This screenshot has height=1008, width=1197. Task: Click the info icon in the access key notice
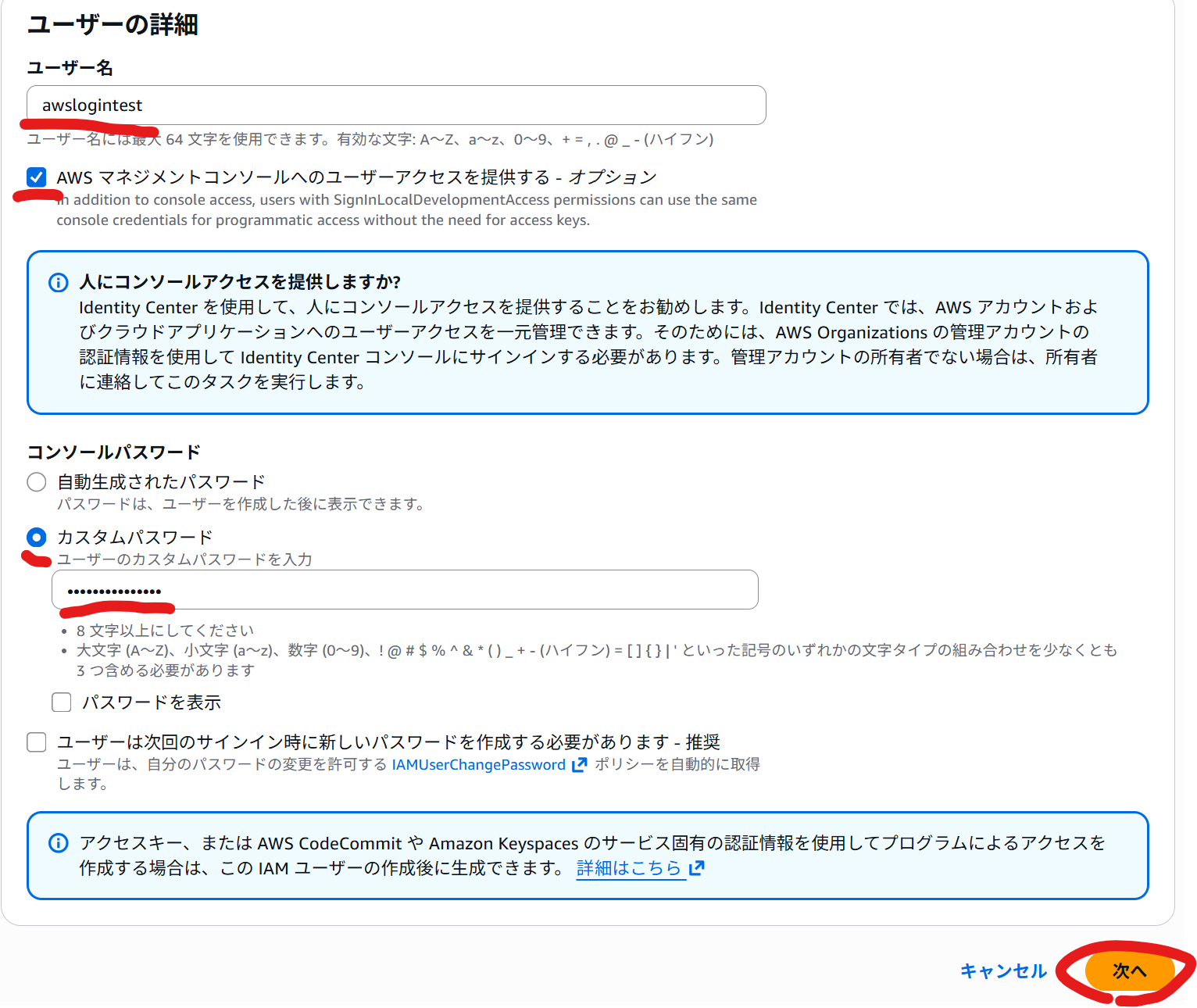point(59,843)
